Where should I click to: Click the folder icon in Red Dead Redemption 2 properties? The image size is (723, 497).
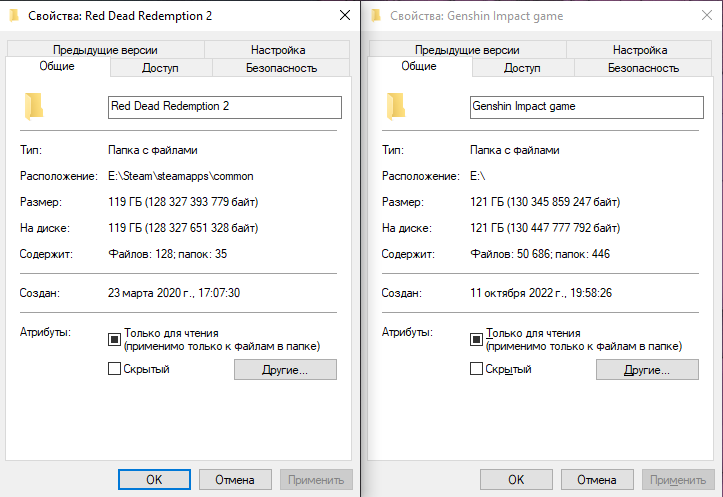pyautogui.click(x=35, y=106)
